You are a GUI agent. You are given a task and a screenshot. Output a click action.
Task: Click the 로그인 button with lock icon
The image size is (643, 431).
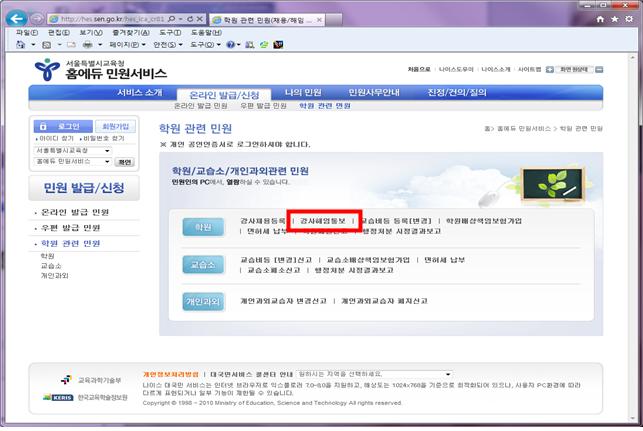63,126
